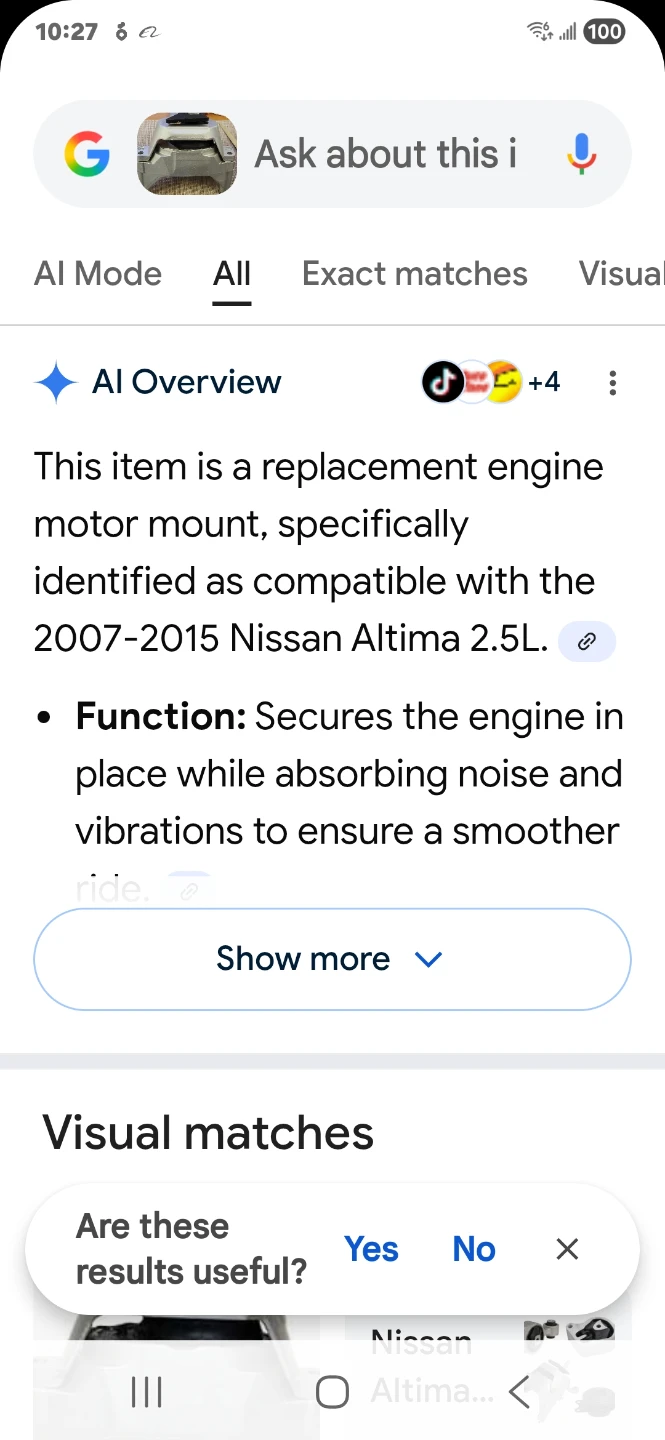Click the Google G logo
Screen dimensions: 665x1440
tap(87, 154)
